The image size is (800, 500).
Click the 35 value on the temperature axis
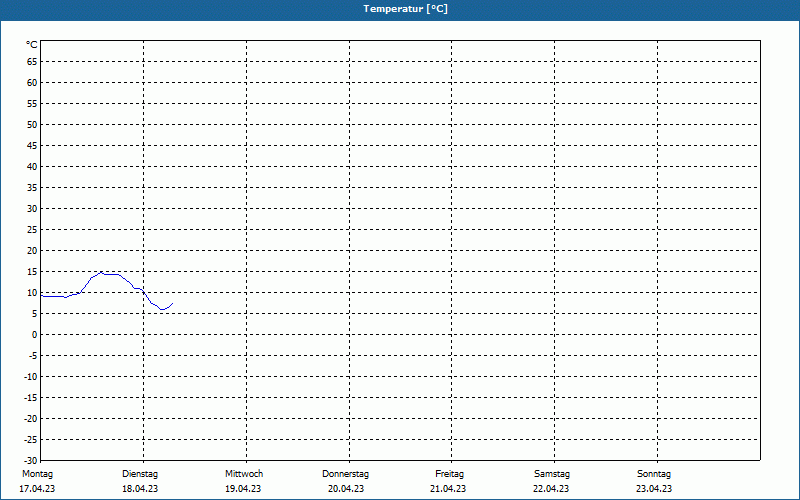pyautogui.click(x=32, y=188)
